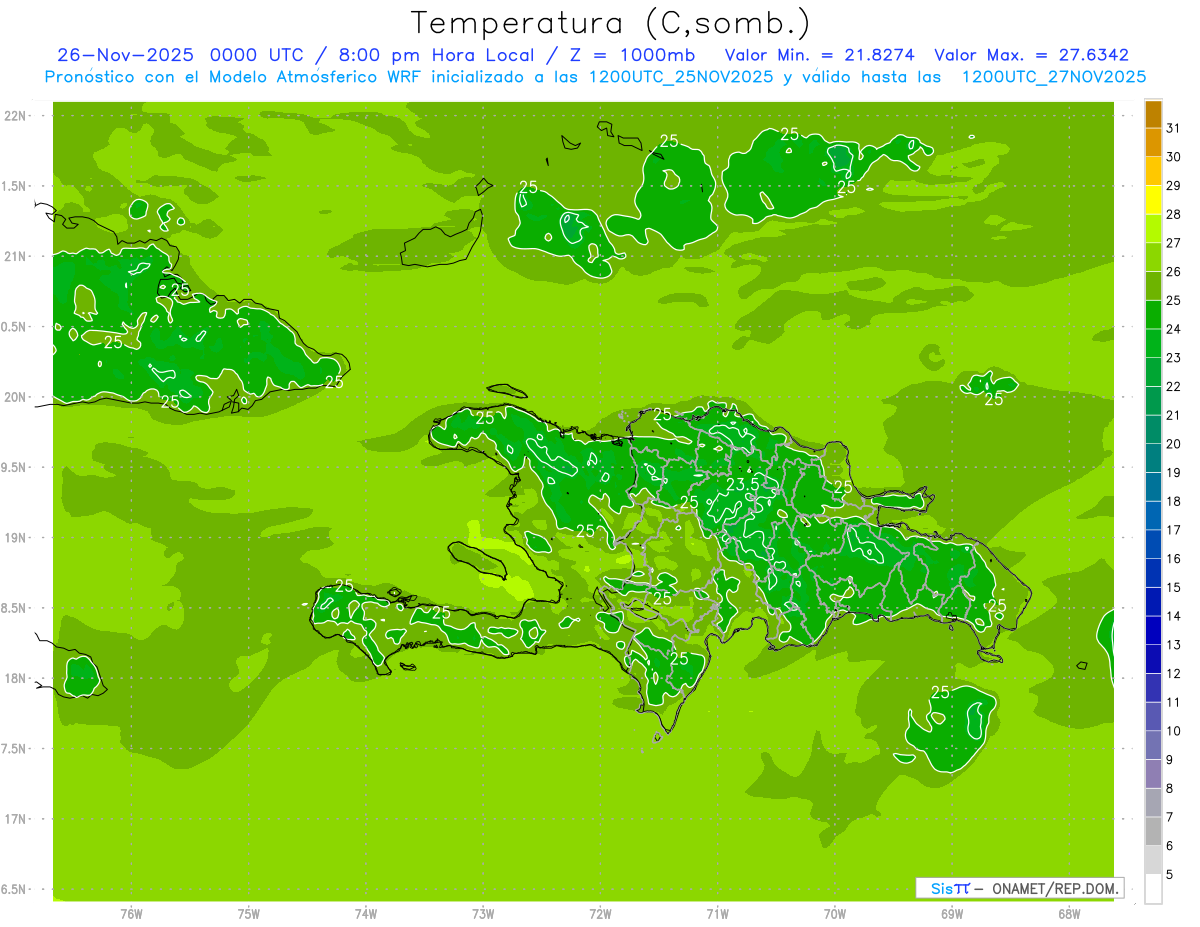Click the "31" value on the color scale
1200x927 pixels.
pyautogui.click(x=1174, y=128)
